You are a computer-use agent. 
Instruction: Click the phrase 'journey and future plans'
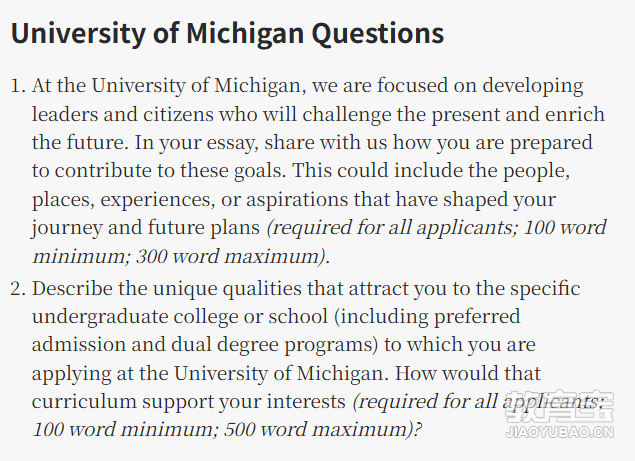(x=145, y=228)
